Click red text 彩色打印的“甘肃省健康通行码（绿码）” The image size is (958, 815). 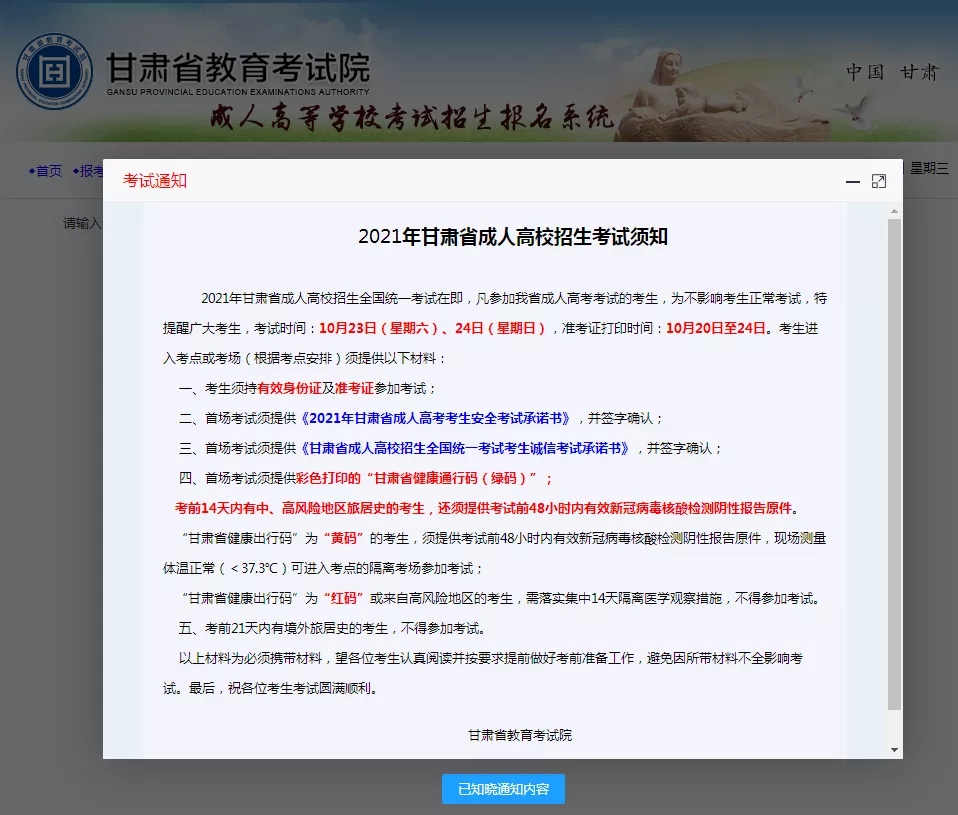(x=417, y=478)
